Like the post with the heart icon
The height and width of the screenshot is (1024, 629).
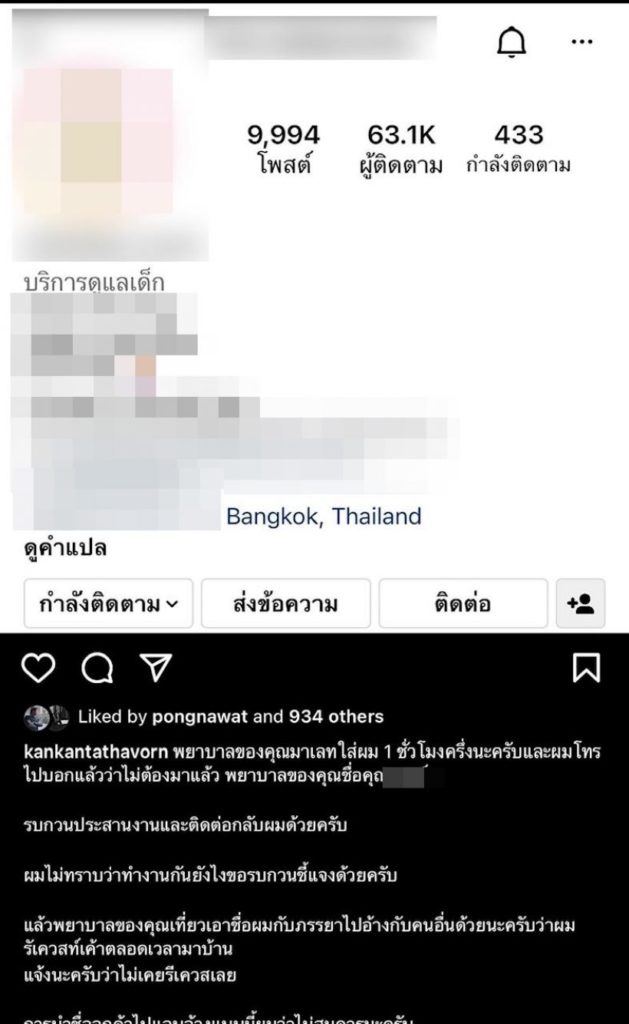(x=39, y=668)
